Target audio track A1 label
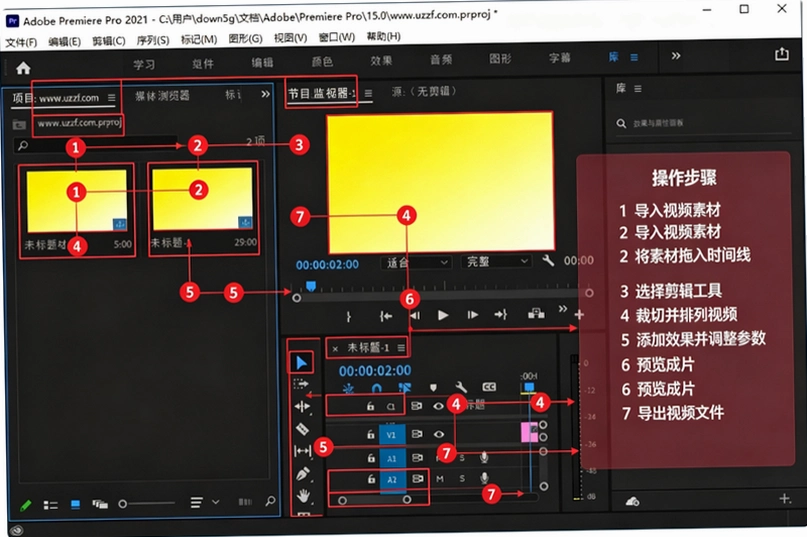This screenshot has width=807, height=537. click(x=392, y=458)
